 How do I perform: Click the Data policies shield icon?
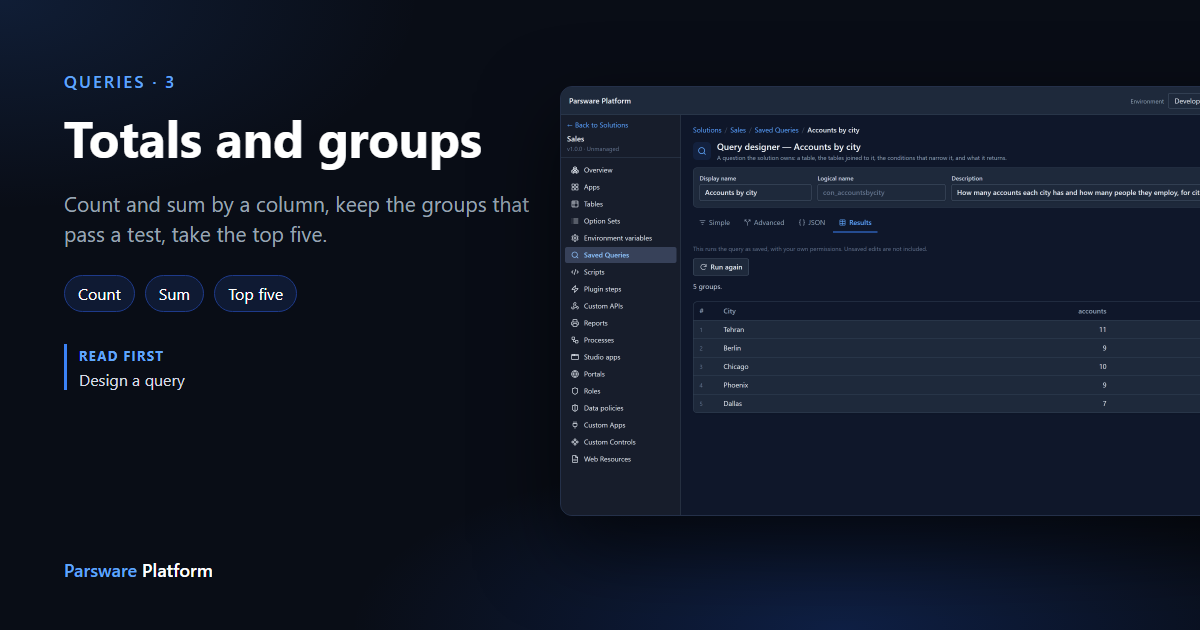pos(575,408)
